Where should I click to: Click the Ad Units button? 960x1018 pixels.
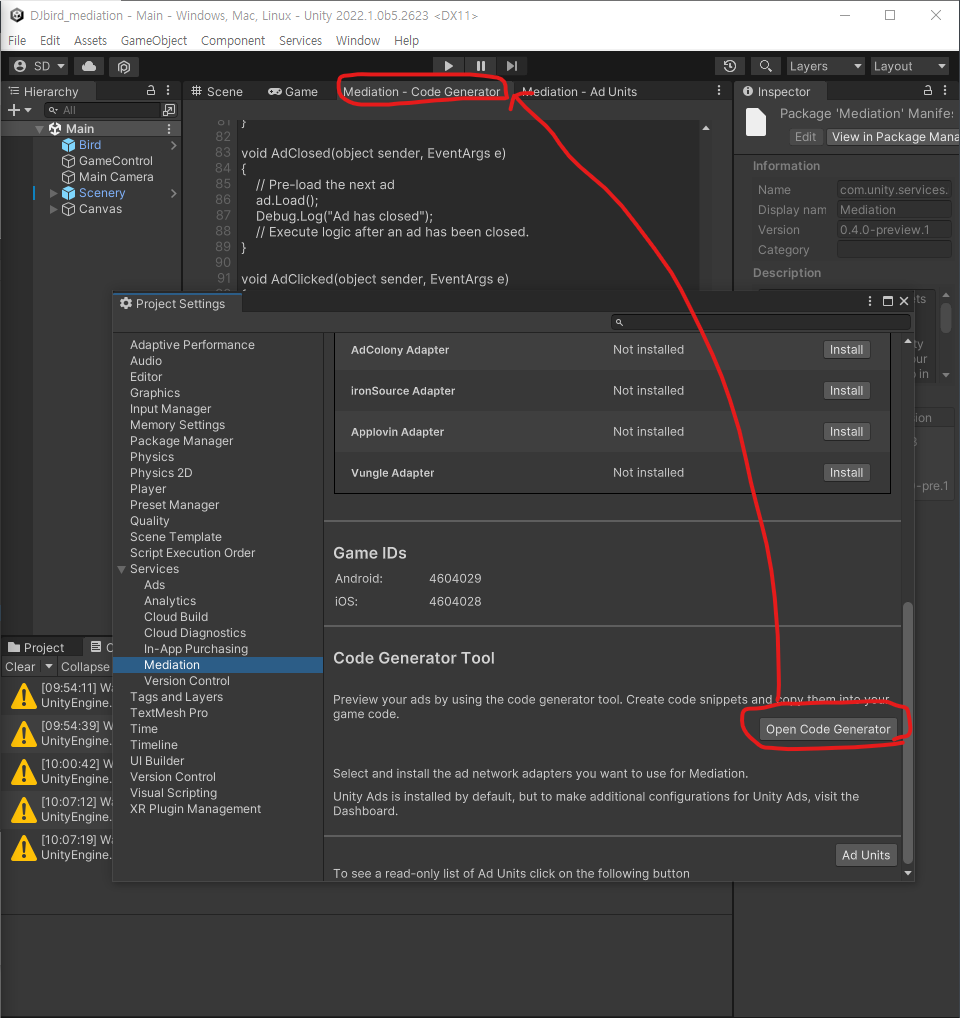pos(866,855)
